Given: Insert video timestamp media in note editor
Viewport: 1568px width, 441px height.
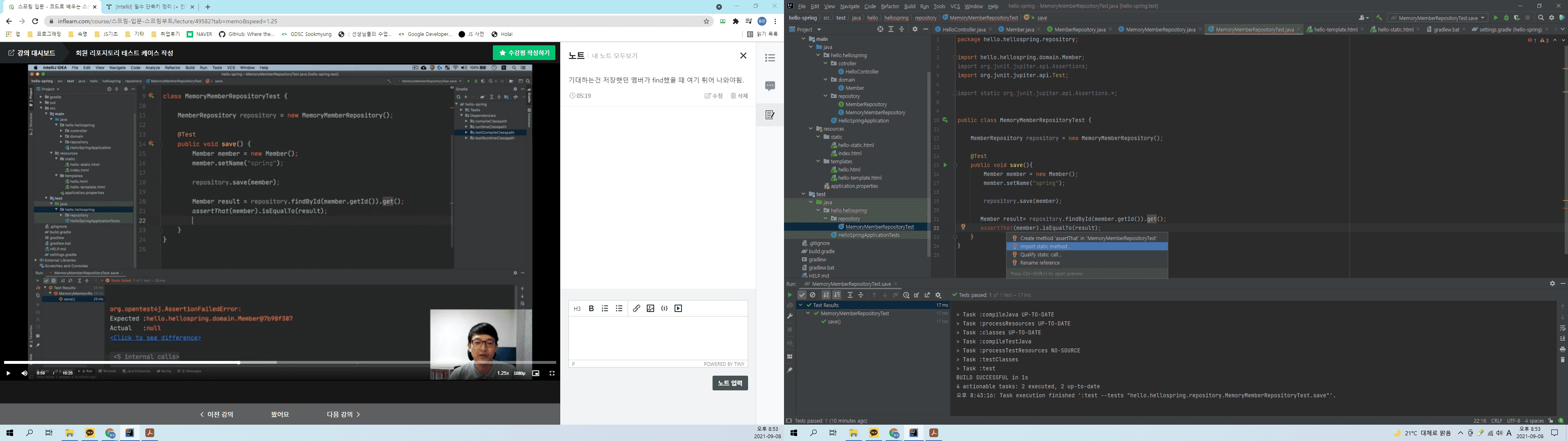Looking at the screenshot, I should 679,308.
